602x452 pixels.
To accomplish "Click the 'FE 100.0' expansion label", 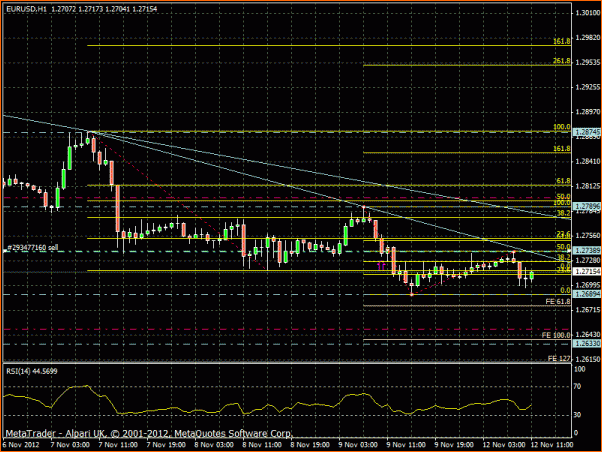I will [x=556, y=335].
